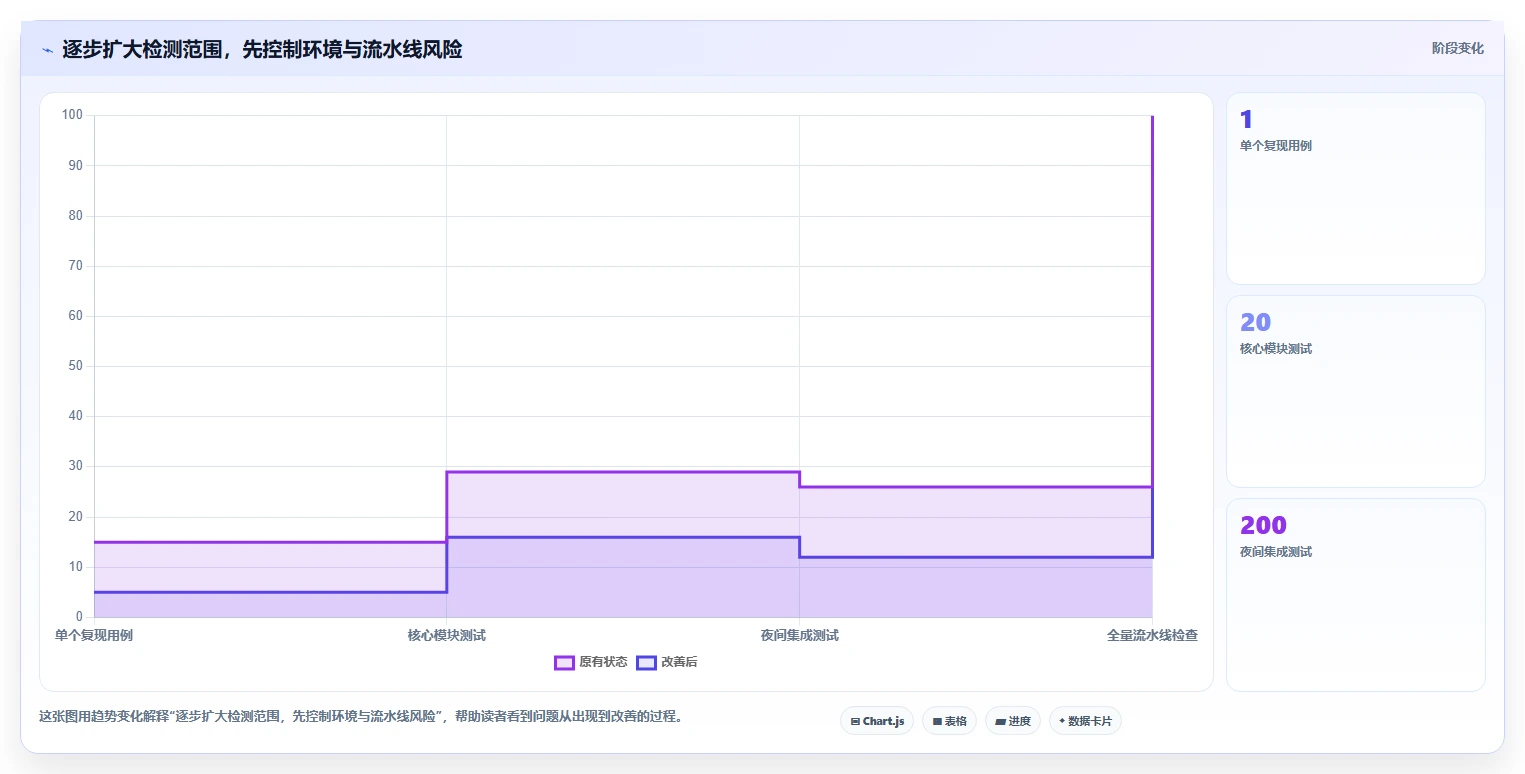Click the 原有状态 legend label
The image size is (1525, 774).
click(x=603, y=662)
